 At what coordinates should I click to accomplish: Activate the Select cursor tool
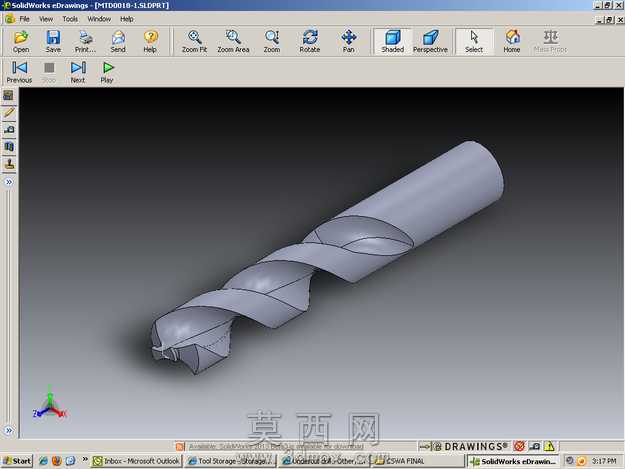[474, 41]
